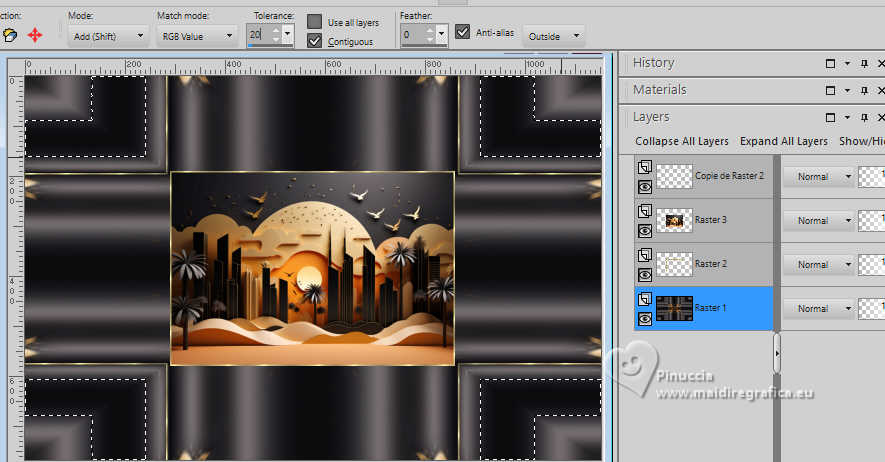Enable the Use all layers checkbox

[315, 22]
